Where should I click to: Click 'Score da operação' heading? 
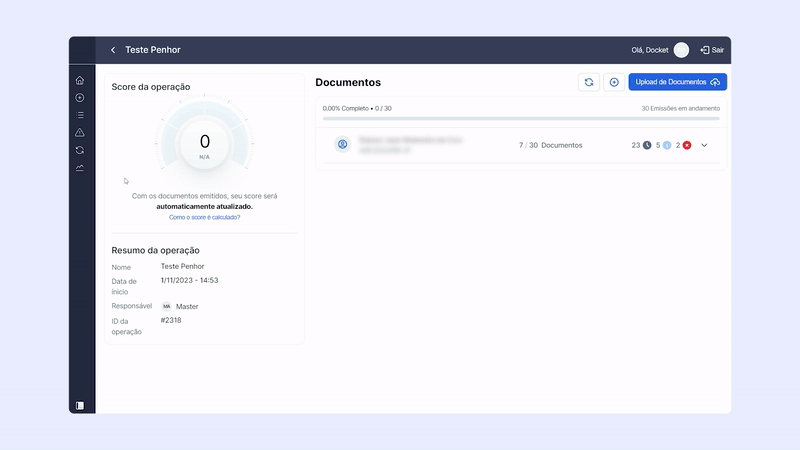(151, 87)
